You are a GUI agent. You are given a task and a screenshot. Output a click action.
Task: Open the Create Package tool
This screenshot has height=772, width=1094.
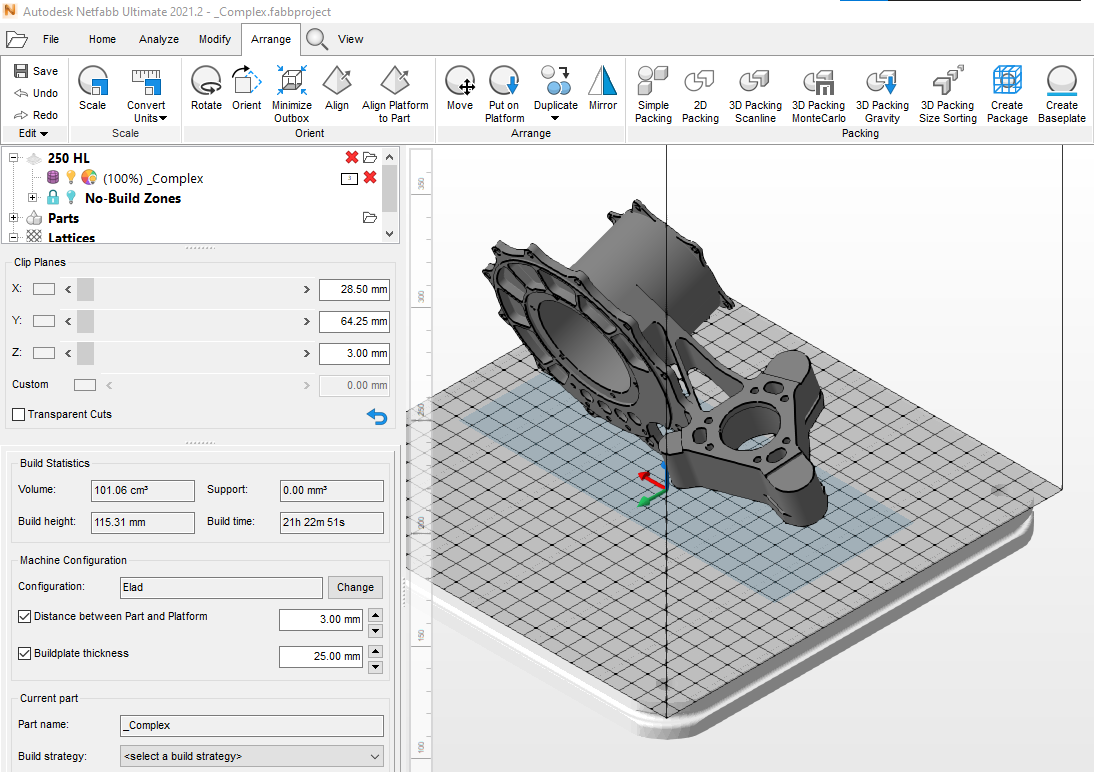point(1007,95)
